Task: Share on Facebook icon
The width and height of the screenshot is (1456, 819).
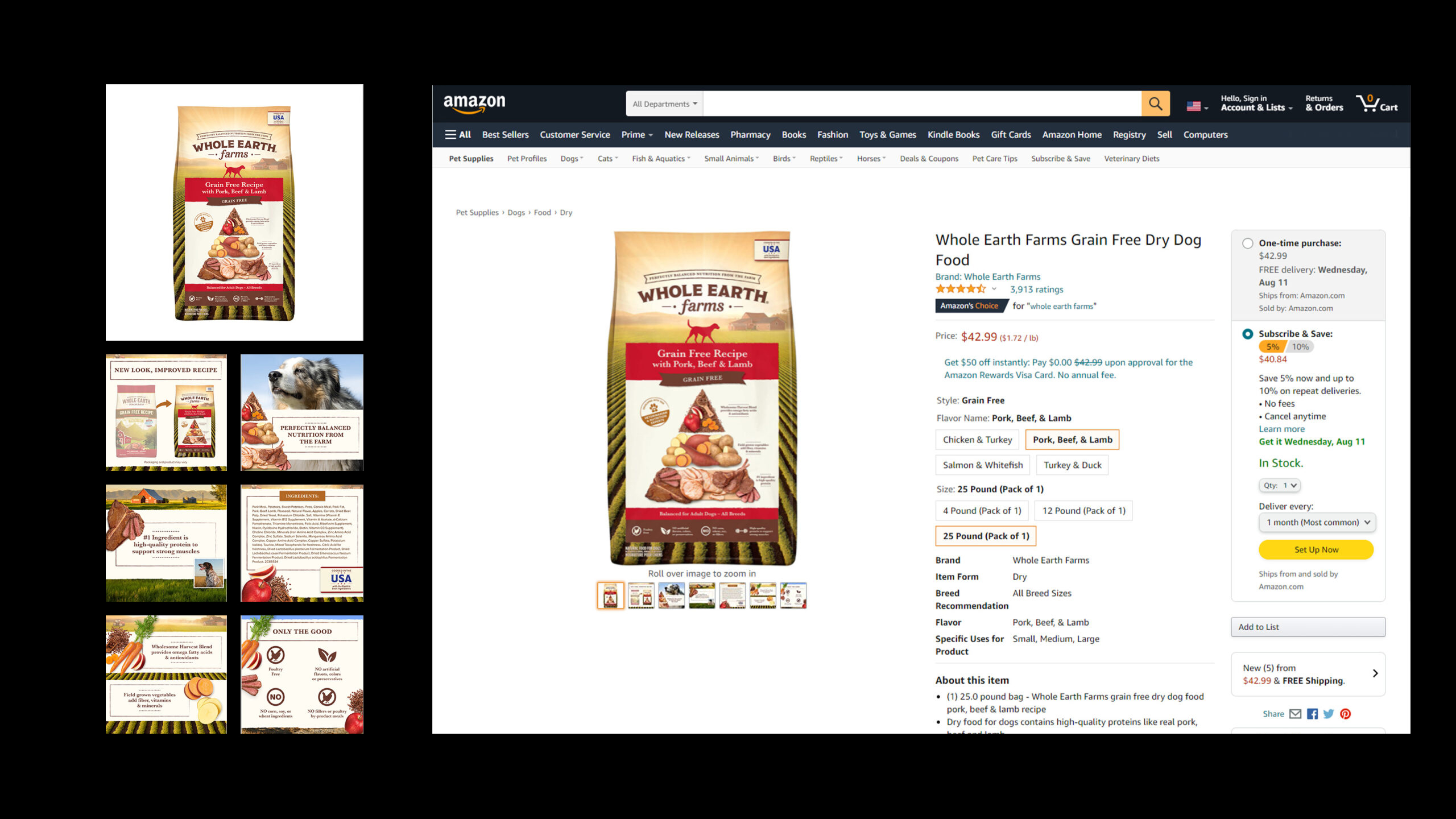Action: [1312, 714]
